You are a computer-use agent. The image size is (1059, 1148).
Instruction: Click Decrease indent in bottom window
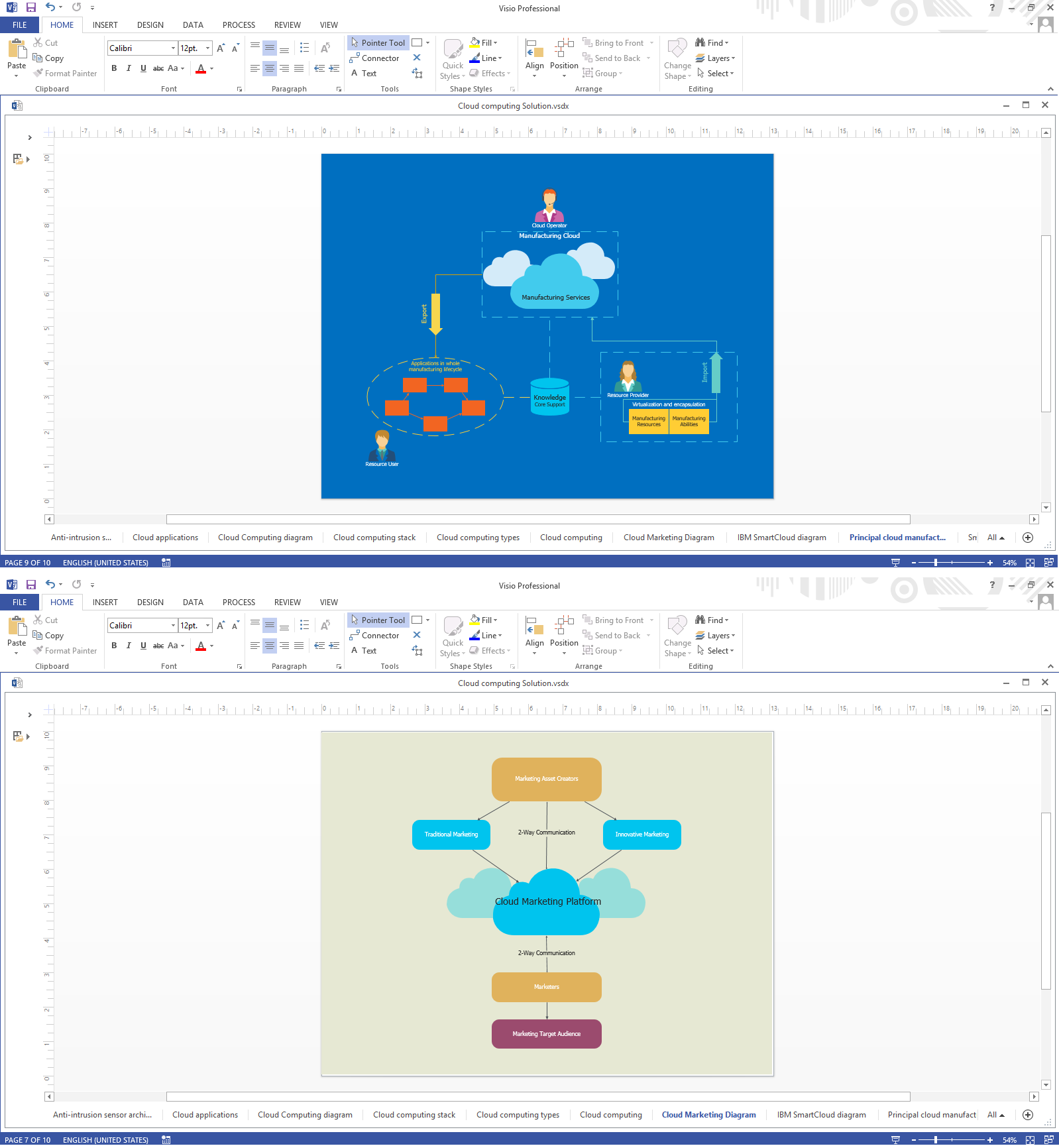tap(319, 646)
